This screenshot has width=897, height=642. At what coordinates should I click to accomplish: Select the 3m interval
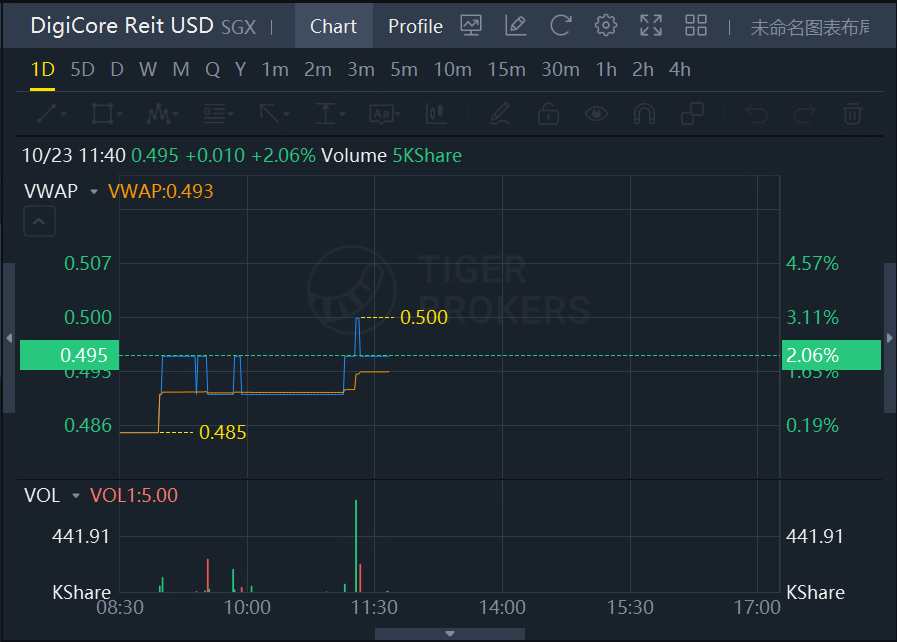tap(361, 70)
